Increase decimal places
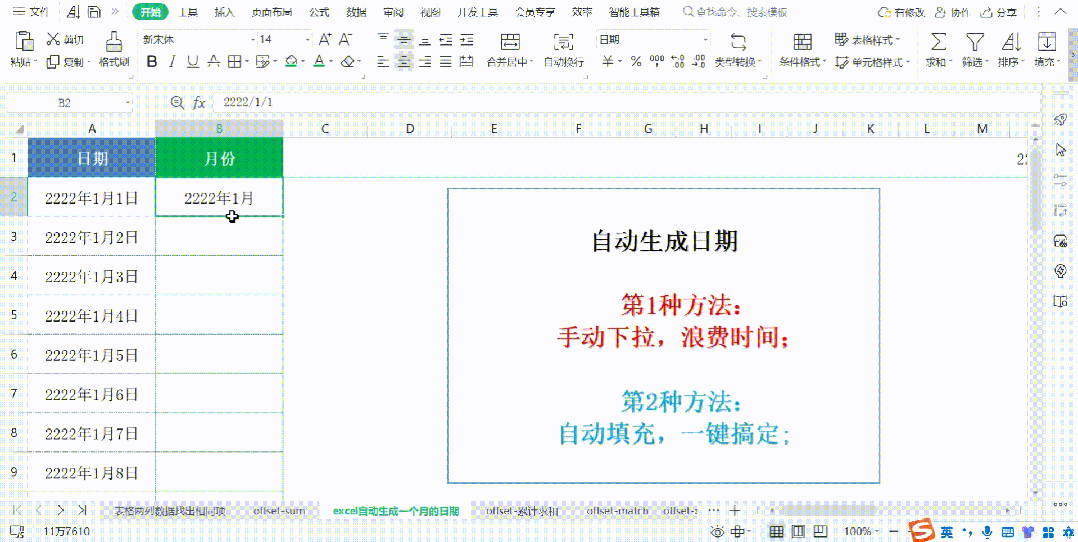Viewport: 1078px width, 542px height. coord(678,62)
